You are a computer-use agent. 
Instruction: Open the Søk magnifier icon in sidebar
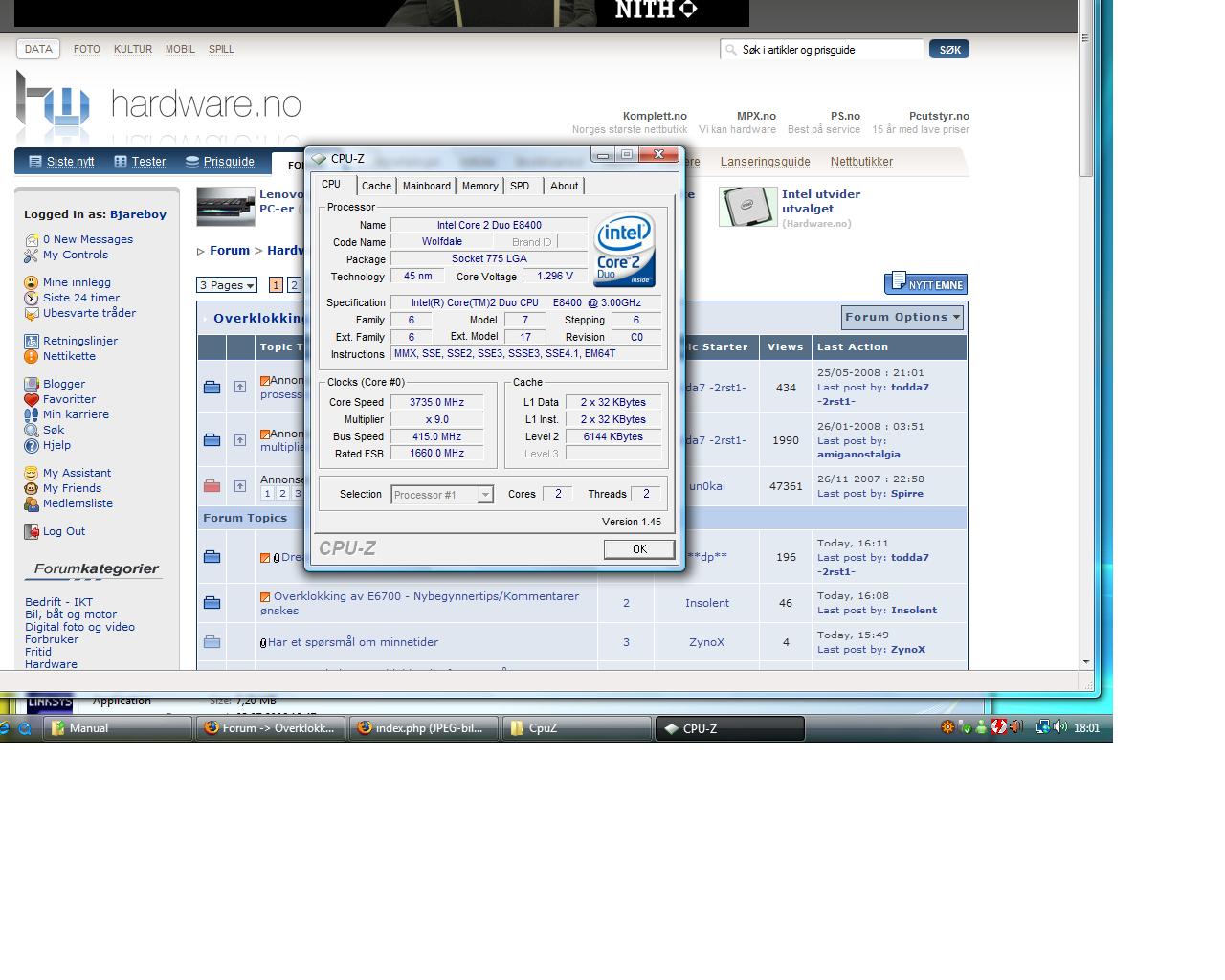(32, 430)
